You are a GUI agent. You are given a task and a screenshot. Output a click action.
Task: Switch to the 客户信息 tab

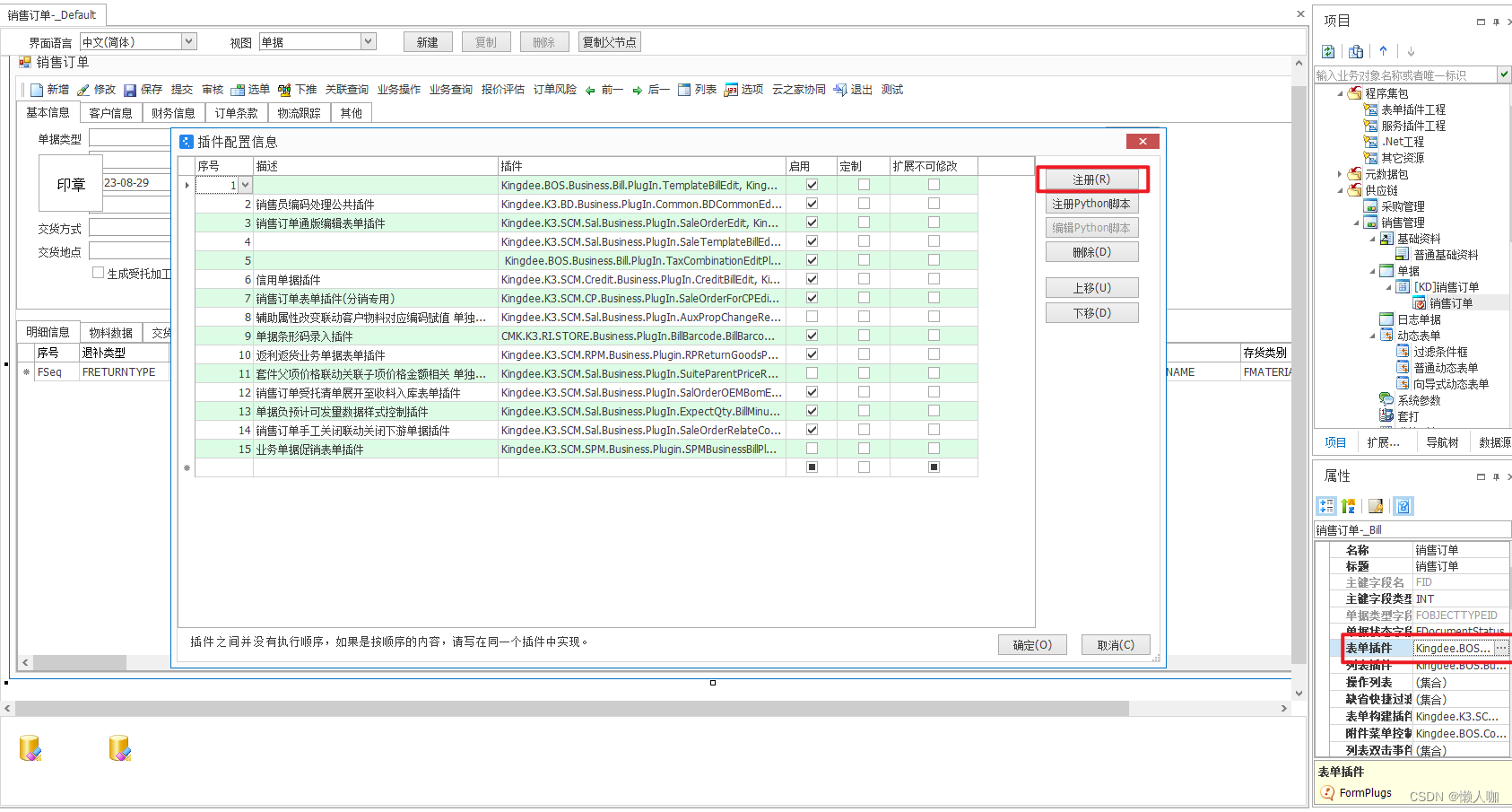pos(110,113)
